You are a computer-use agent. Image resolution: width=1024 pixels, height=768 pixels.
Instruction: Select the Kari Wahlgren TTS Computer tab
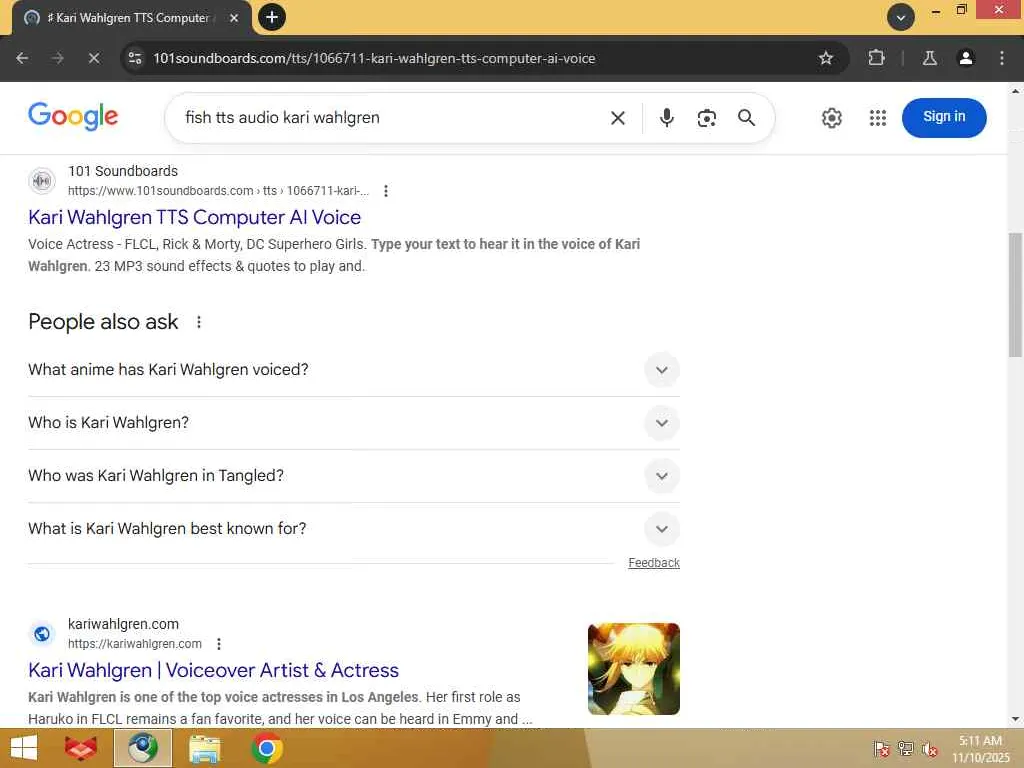[x=131, y=18]
